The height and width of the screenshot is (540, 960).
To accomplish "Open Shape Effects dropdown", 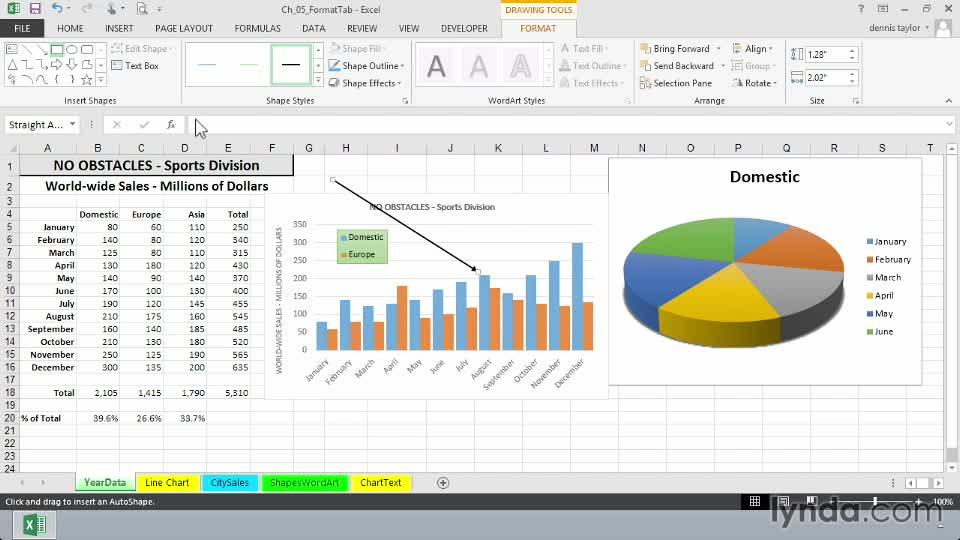I will click(x=400, y=83).
